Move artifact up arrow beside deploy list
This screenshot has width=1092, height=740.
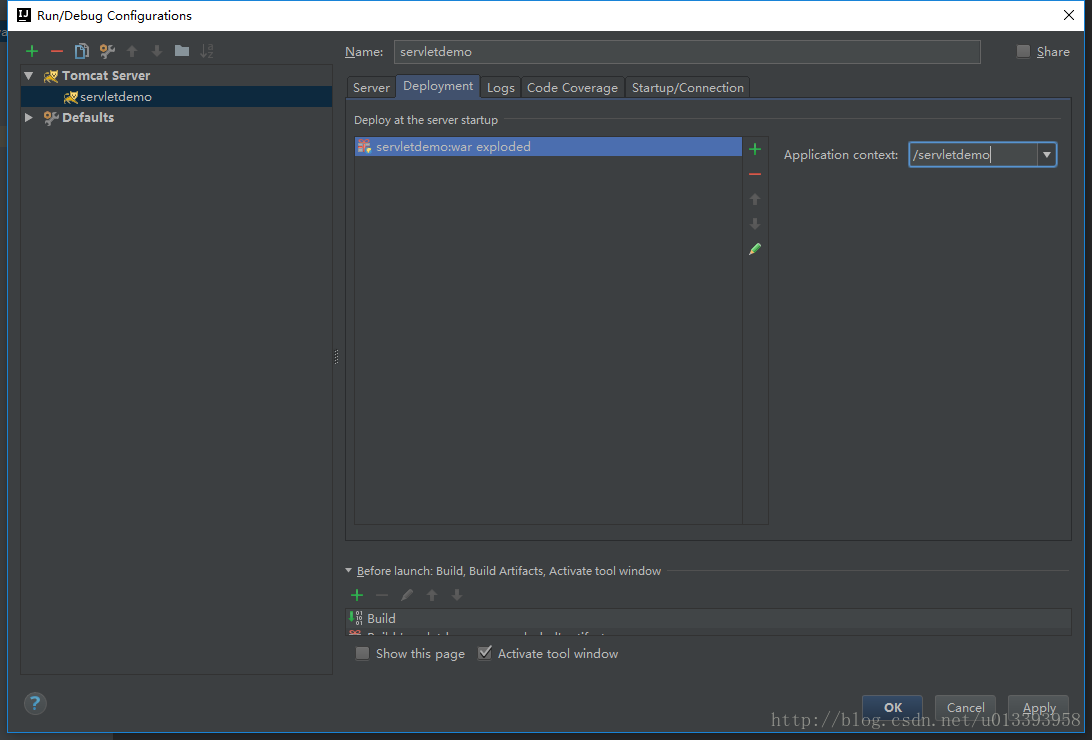(x=755, y=199)
